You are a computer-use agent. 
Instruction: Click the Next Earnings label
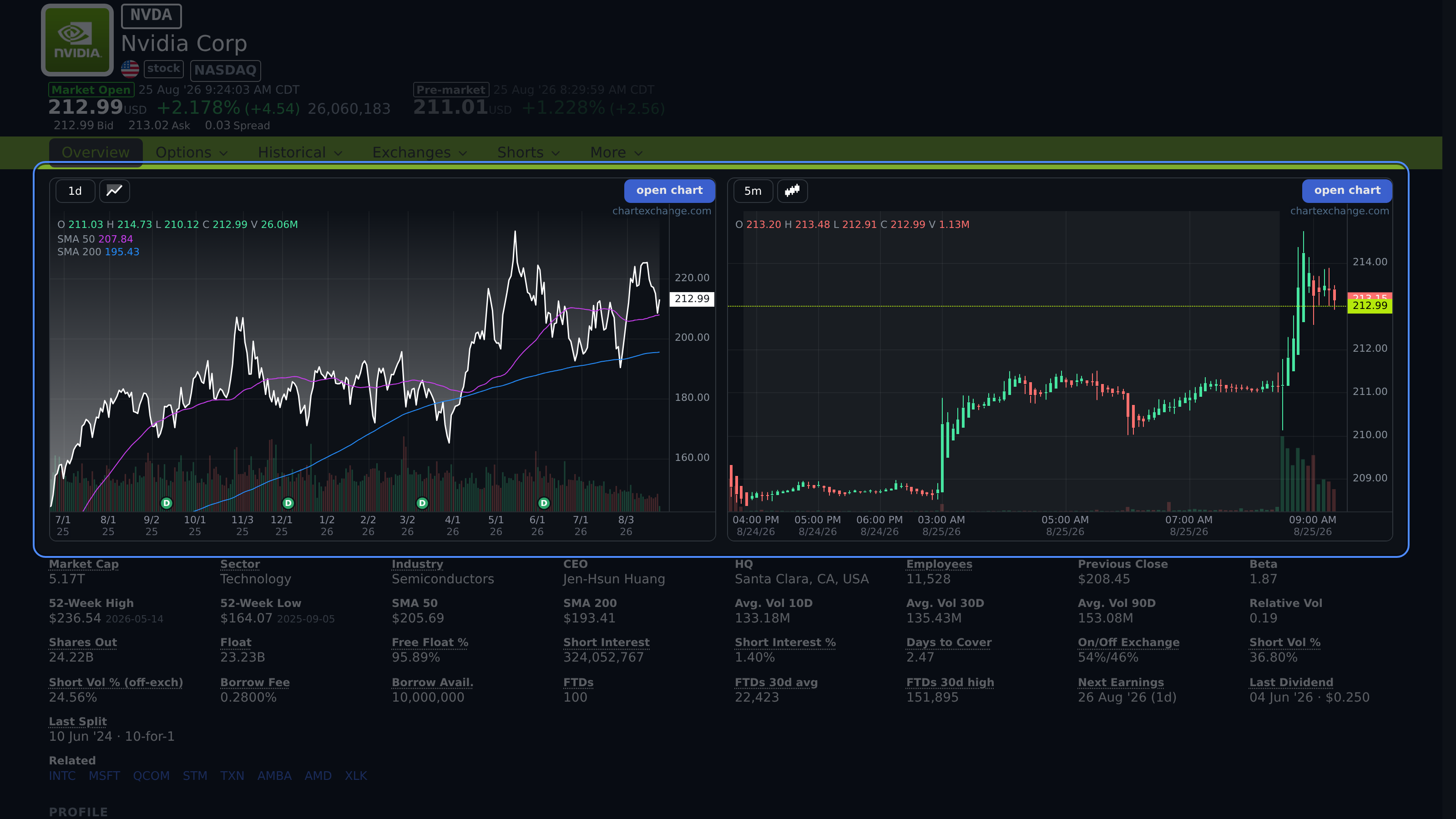tap(1120, 682)
